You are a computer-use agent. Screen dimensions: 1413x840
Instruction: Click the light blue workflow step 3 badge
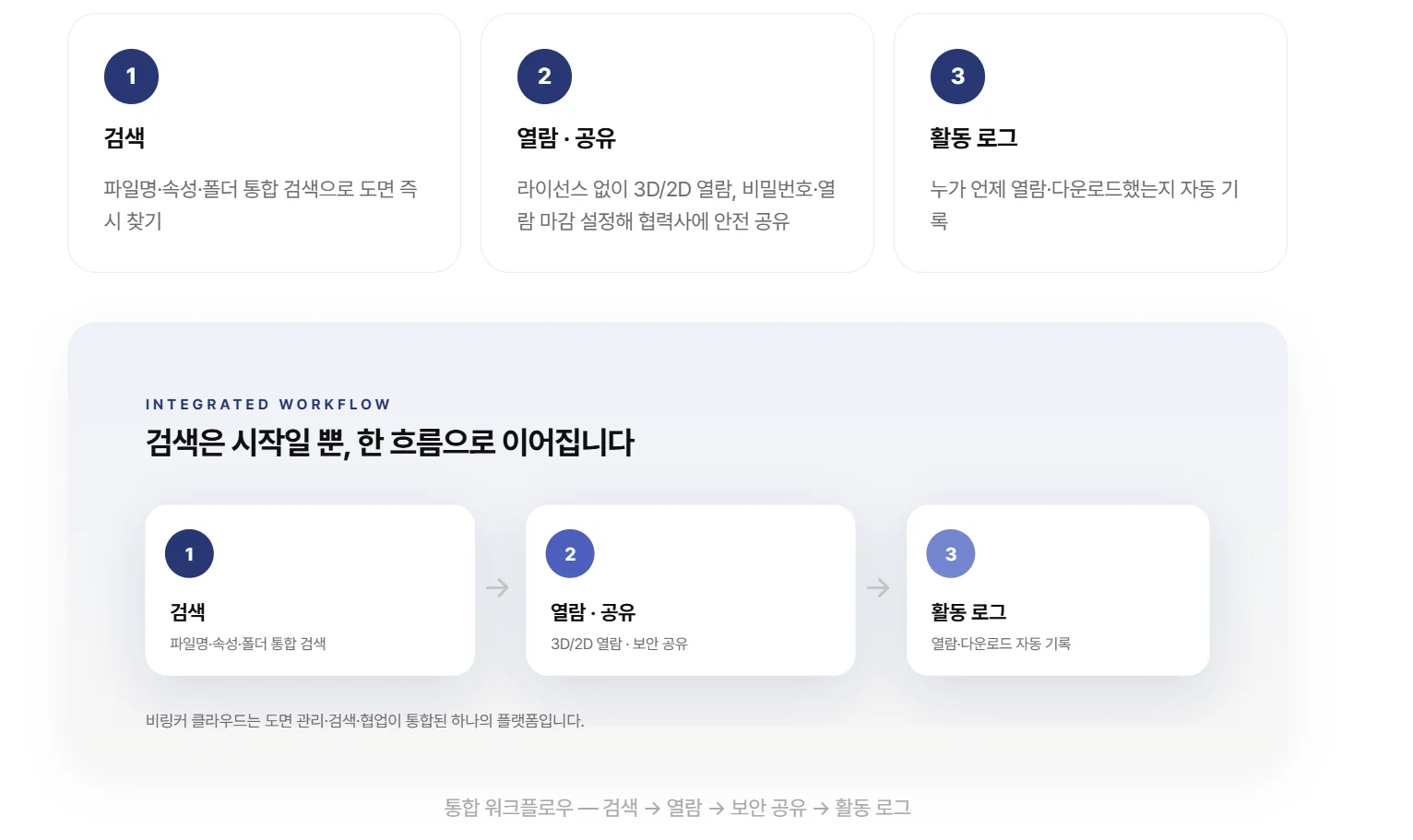tap(951, 554)
